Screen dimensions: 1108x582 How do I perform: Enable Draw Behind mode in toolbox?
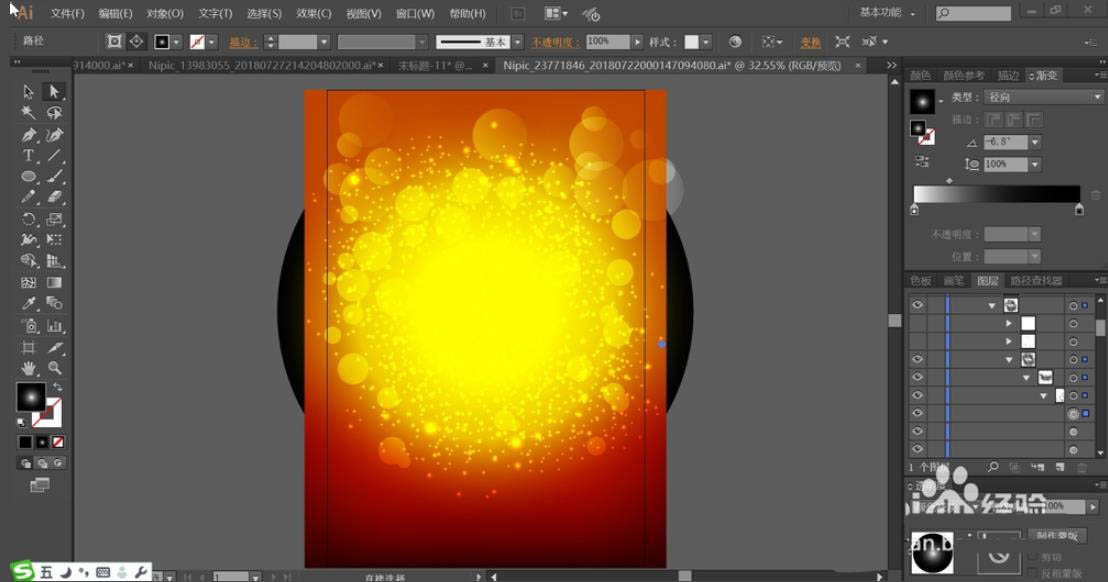(42, 463)
